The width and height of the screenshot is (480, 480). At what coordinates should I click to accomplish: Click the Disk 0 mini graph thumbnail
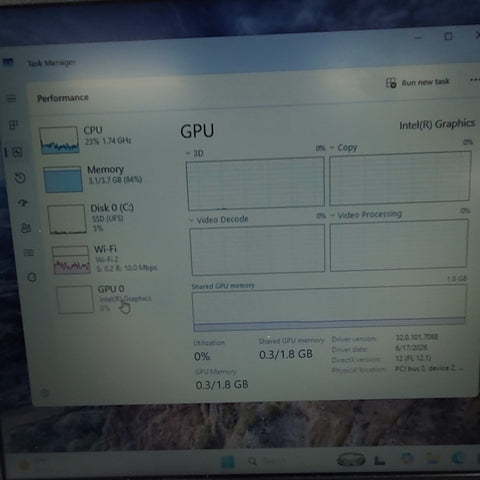point(67,219)
